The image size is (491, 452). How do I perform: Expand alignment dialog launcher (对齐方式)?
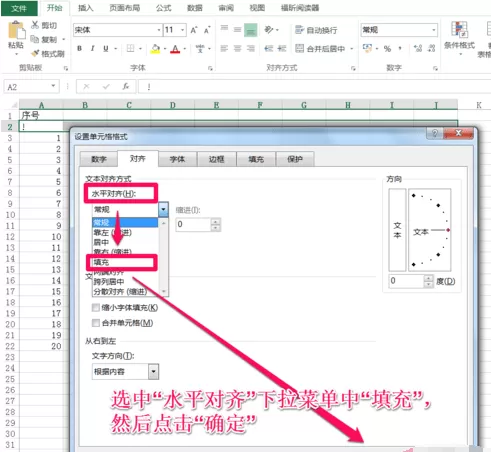click(353, 68)
